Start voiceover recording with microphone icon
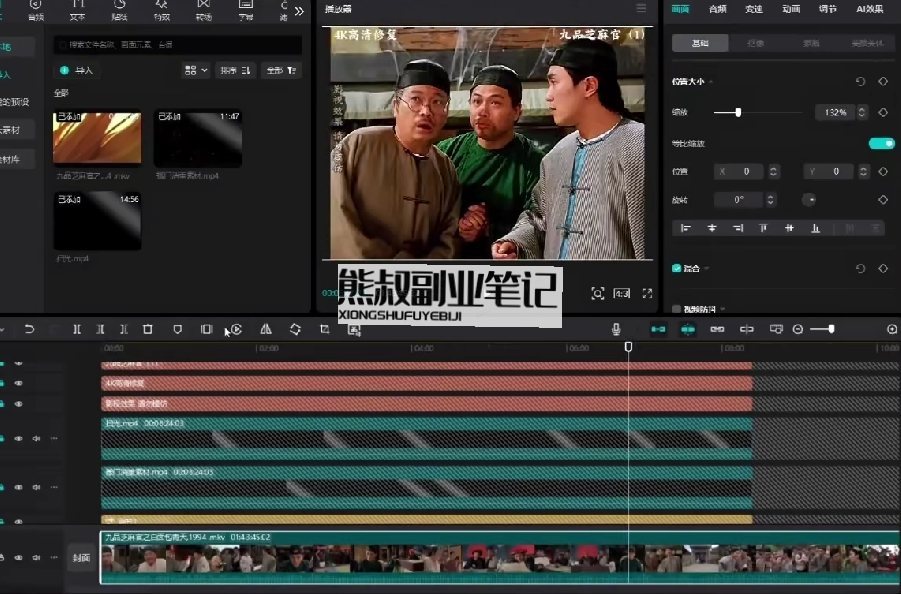This screenshot has height=594, width=901. click(616, 329)
